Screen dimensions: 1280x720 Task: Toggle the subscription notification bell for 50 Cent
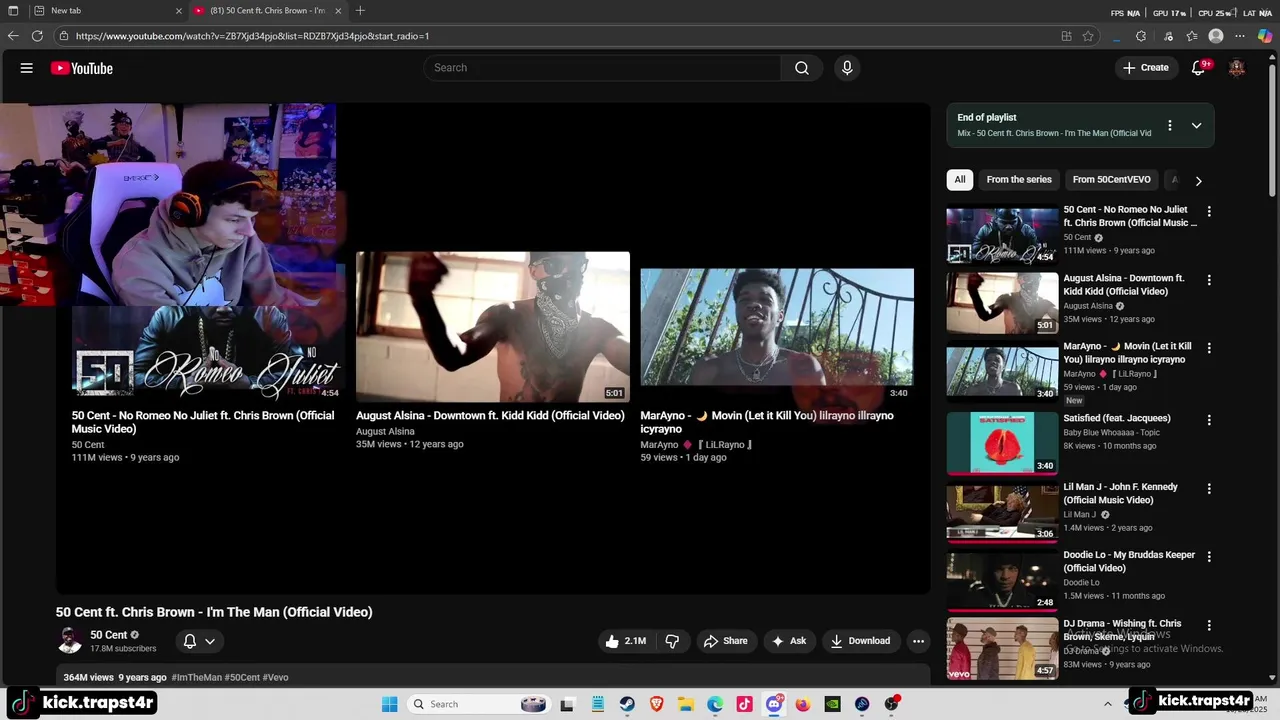coord(199,641)
